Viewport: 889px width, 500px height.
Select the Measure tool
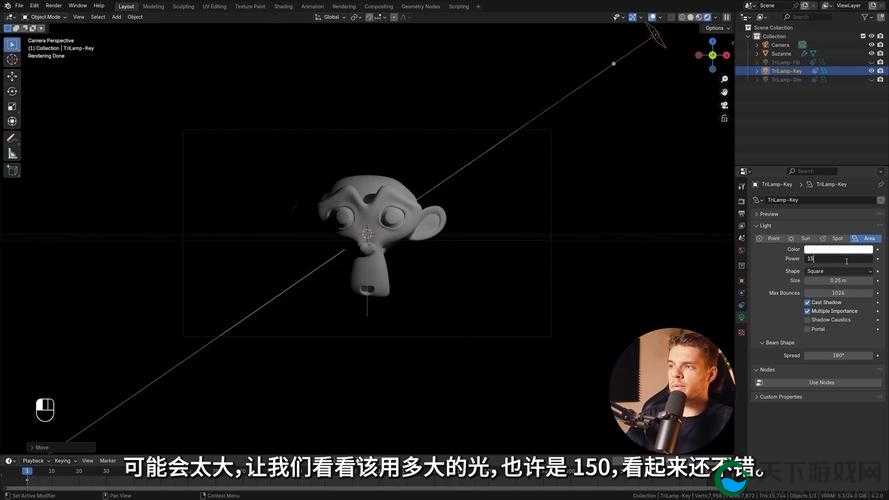12,153
